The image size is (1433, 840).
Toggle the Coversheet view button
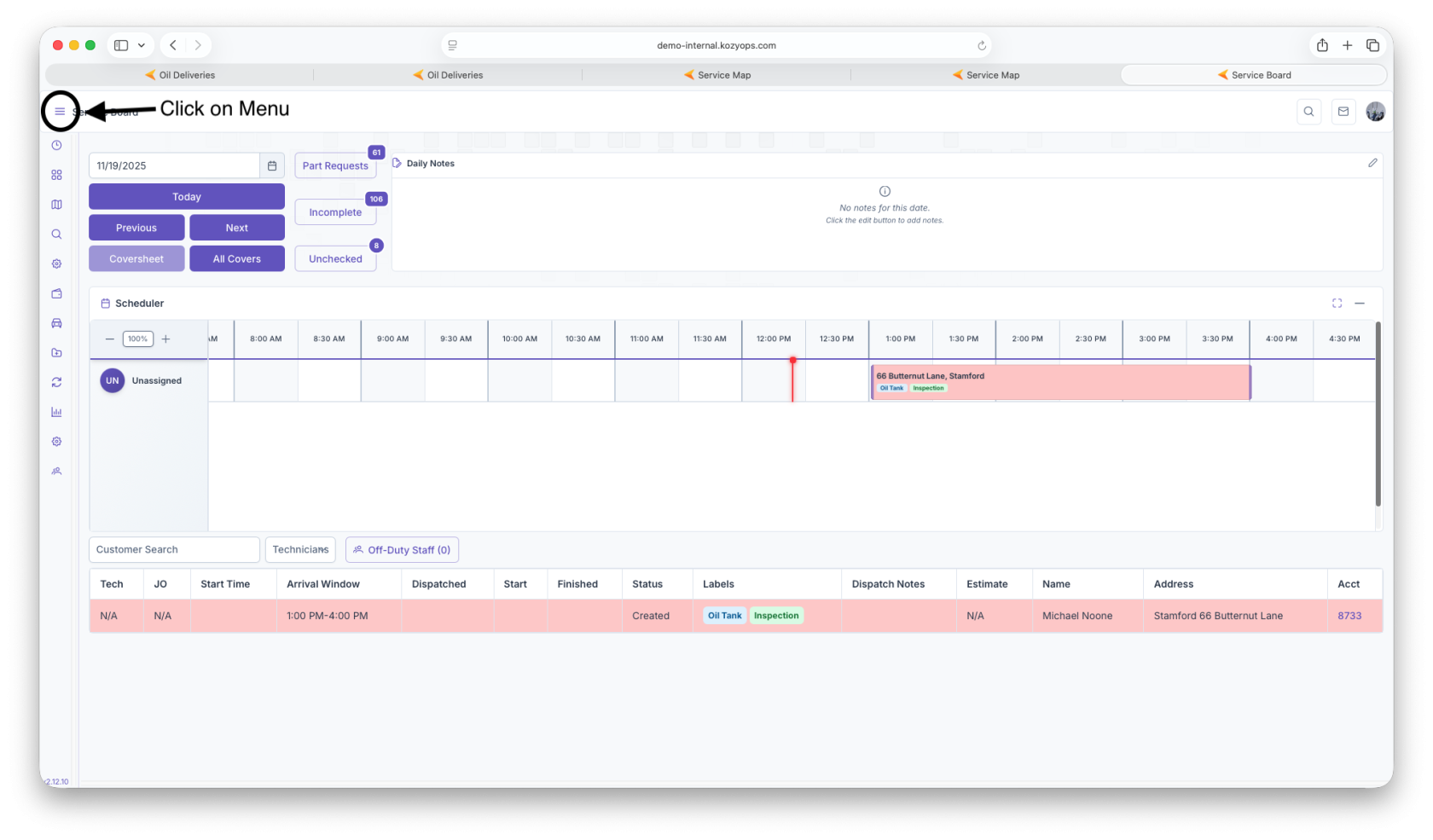click(136, 259)
